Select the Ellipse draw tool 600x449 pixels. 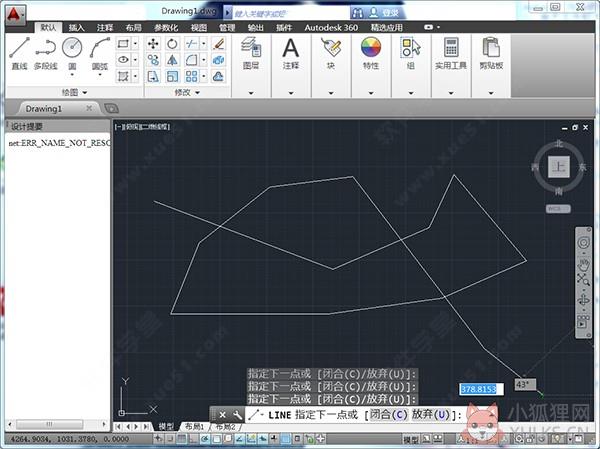click(123, 60)
